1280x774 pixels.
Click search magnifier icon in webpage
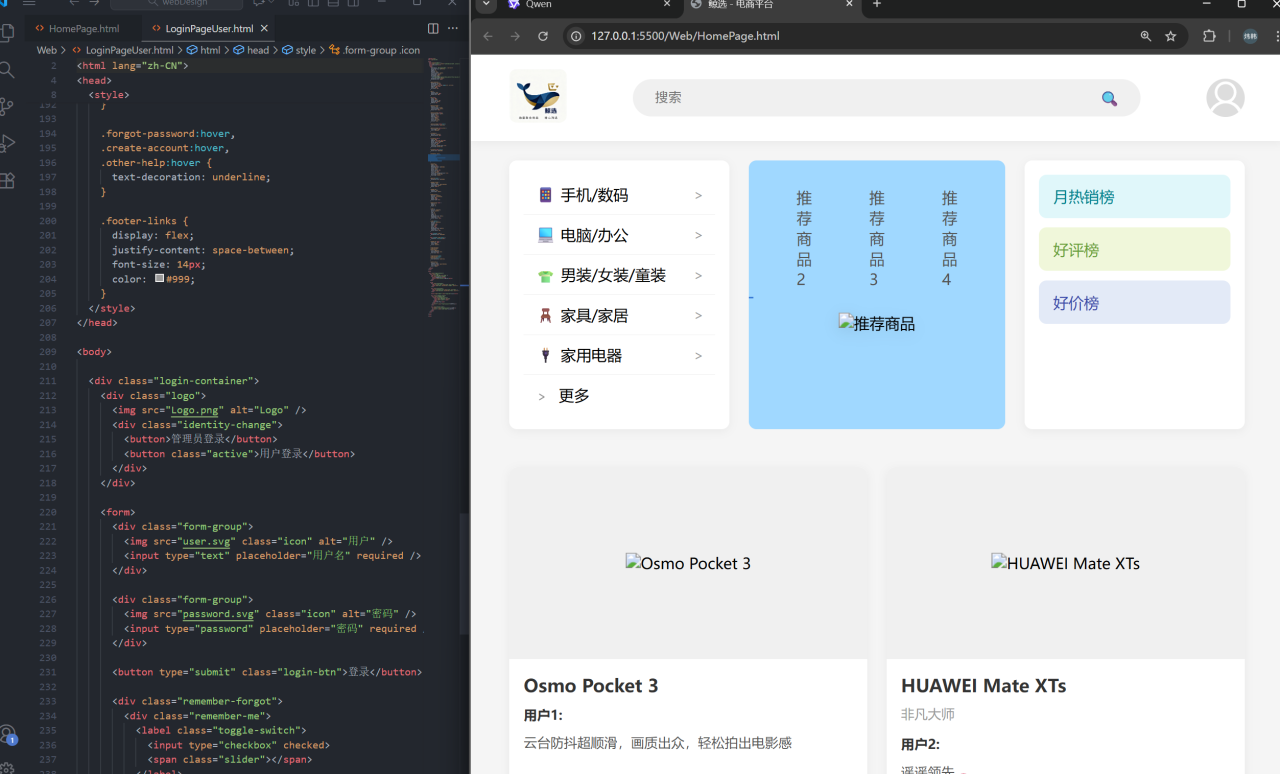point(1109,98)
